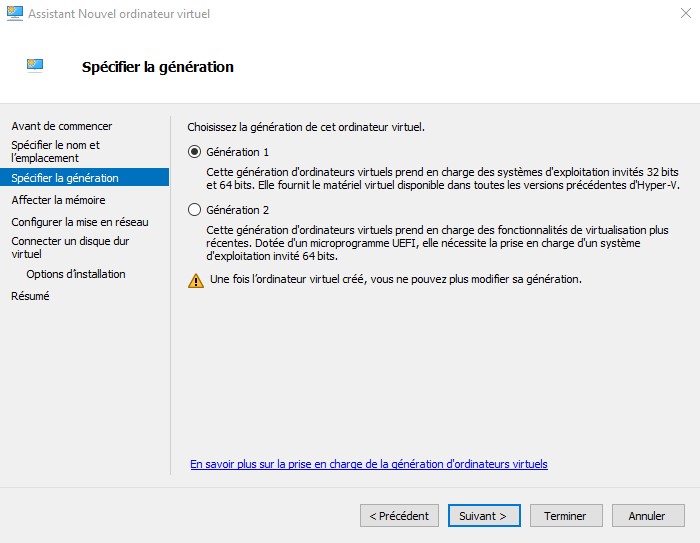Select the Génération 1 radio button
This screenshot has width=700, height=543.
tap(194, 152)
